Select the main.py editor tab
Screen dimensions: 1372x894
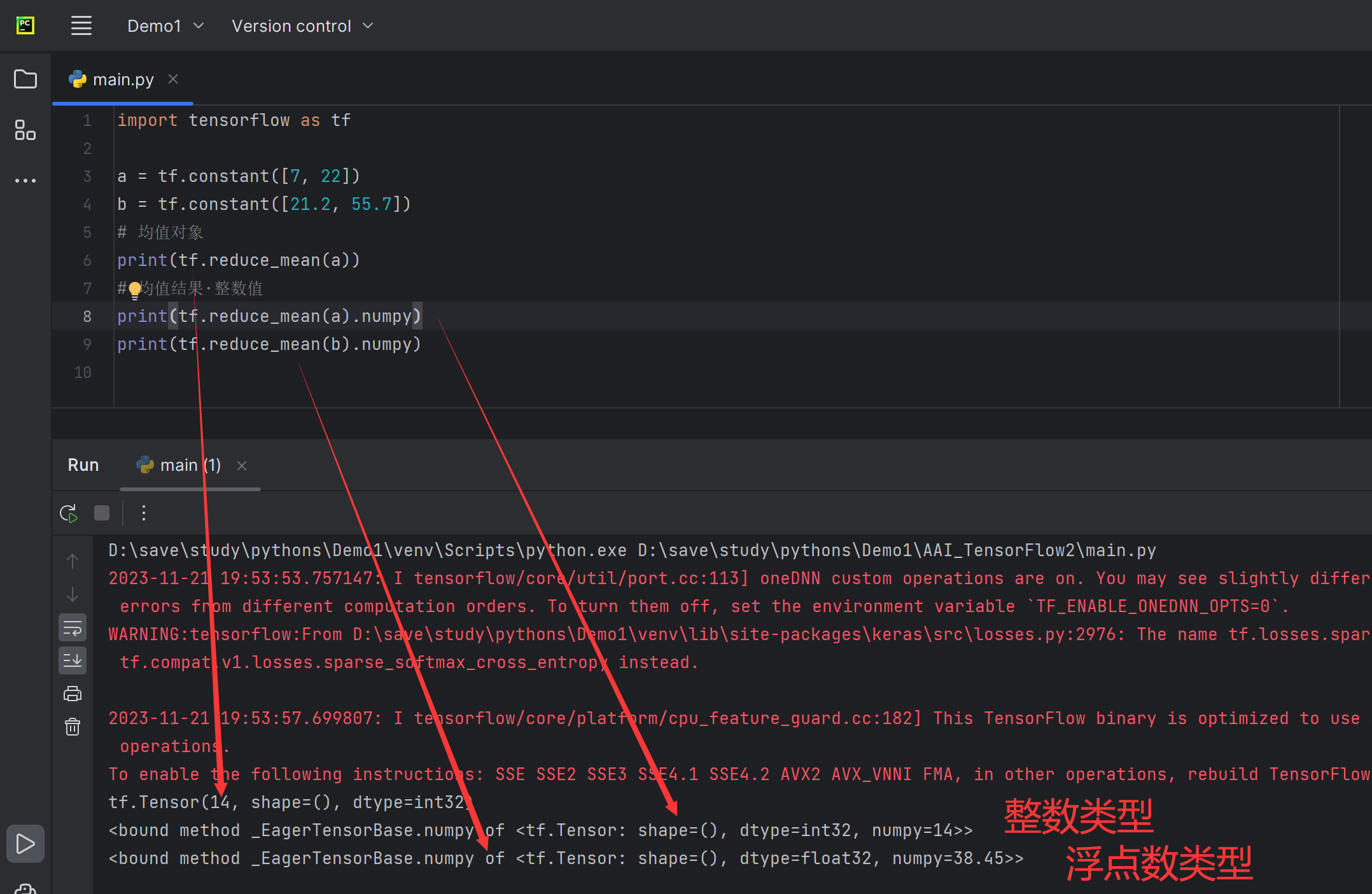coord(123,80)
